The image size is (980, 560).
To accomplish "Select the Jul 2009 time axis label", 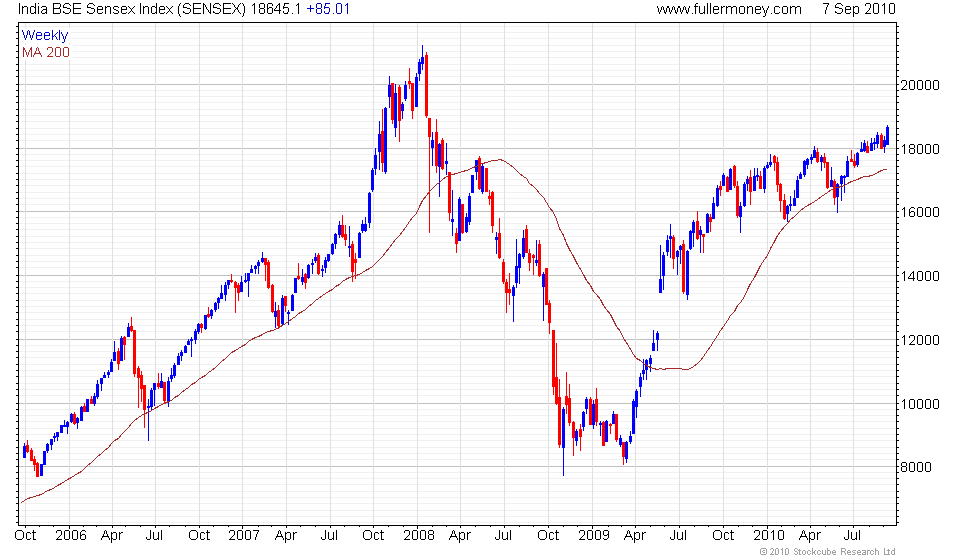I will [678, 535].
